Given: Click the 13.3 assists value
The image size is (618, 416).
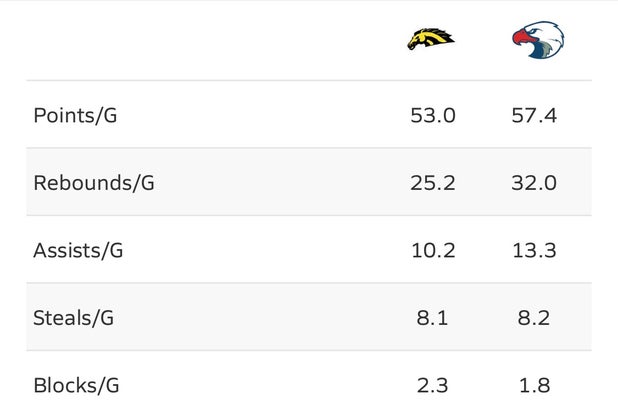Looking at the screenshot, I should tap(534, 251).
